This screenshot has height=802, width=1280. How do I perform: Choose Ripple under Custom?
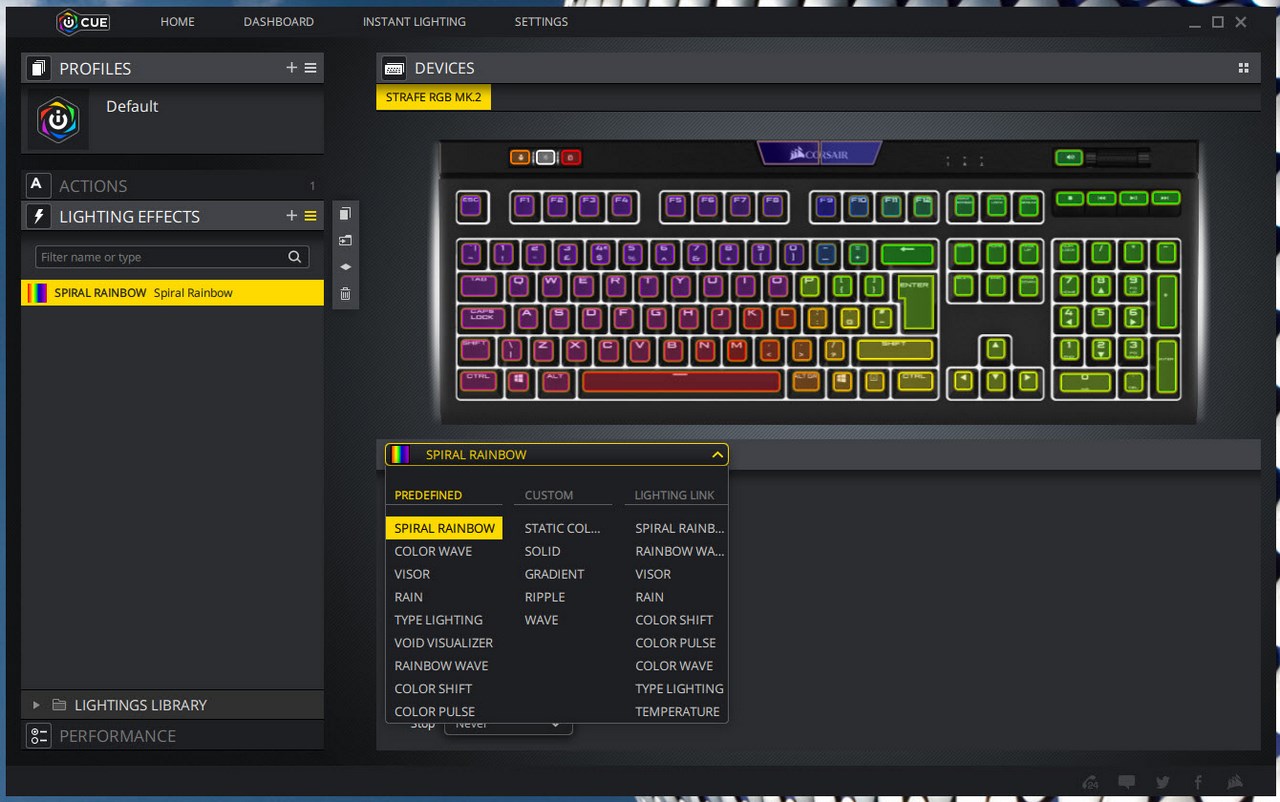pos(545,597)
